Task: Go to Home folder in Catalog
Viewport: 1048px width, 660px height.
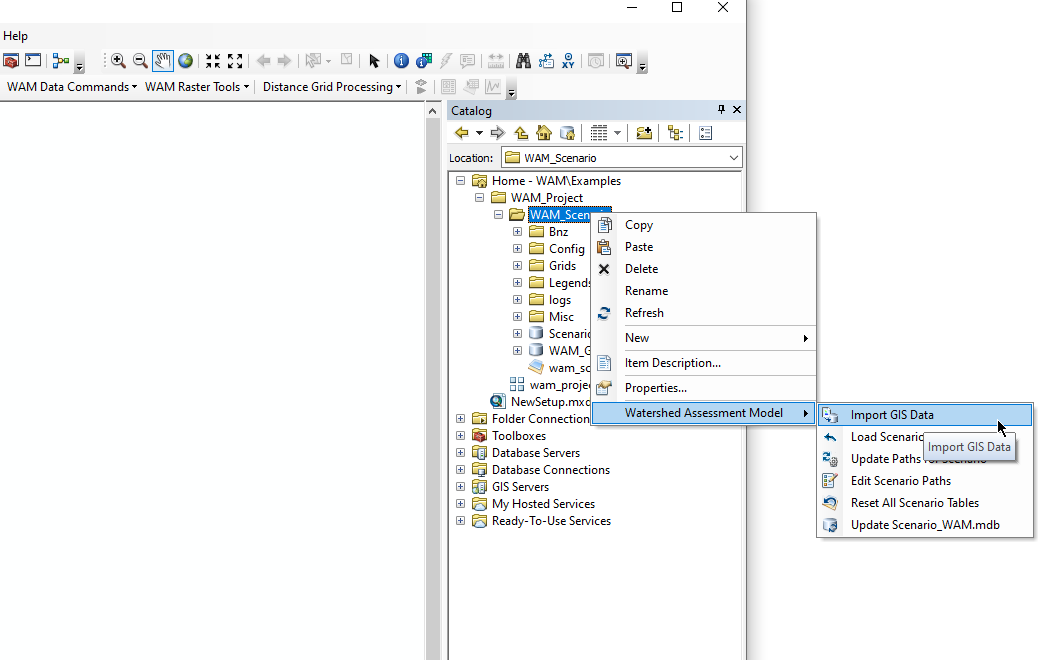Action: coord(544,133)
